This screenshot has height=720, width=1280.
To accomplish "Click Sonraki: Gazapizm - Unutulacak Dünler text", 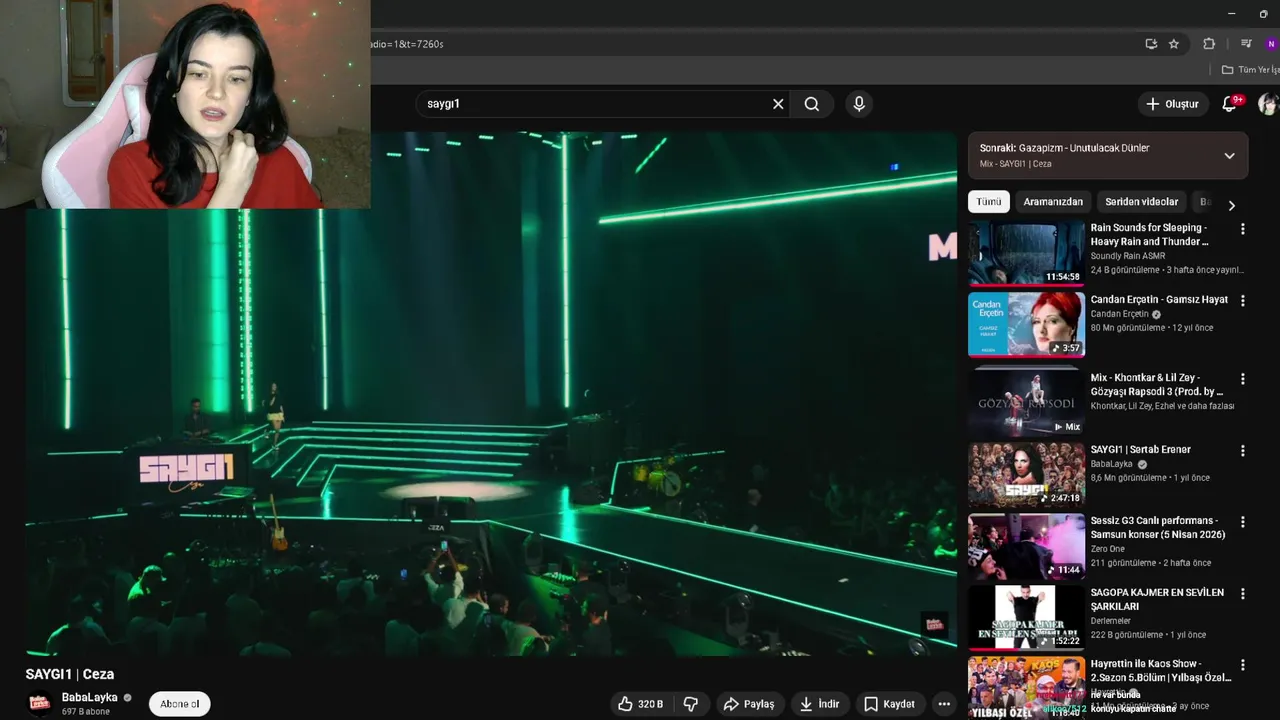I will [x=1064, y=148].
